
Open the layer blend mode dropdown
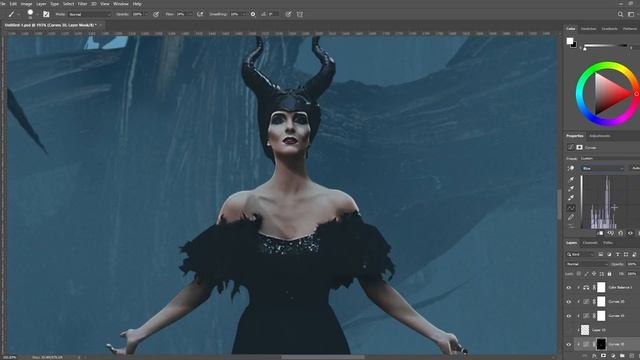tap(586, 264)
